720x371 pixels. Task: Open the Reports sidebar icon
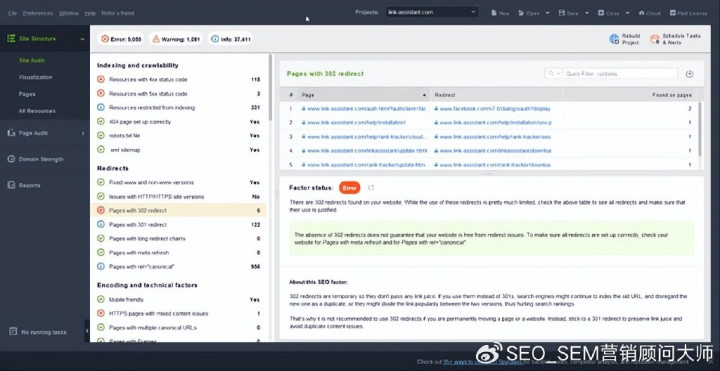(x=11, y=186)
